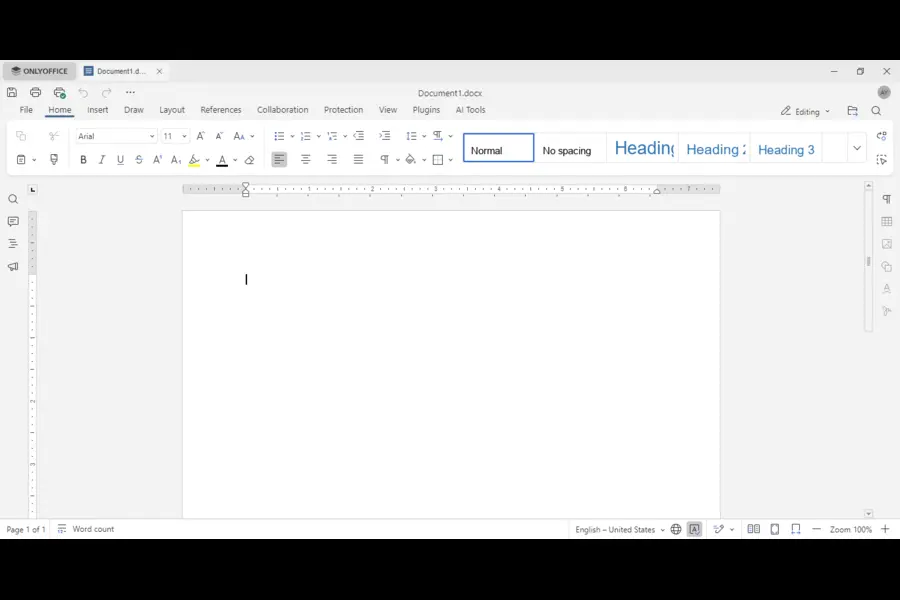Expand the Numbering list dropdown arrow
The image size is (900, 600).
319,137
